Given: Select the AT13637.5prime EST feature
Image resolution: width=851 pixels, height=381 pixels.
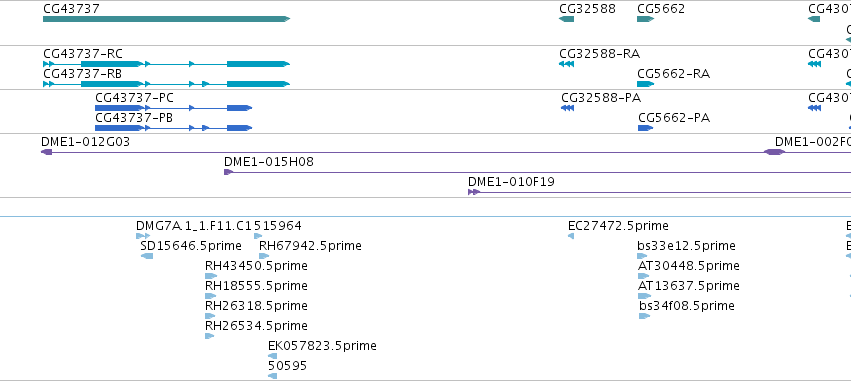Looking at the screenshot, I should click(x=644, y=296).
